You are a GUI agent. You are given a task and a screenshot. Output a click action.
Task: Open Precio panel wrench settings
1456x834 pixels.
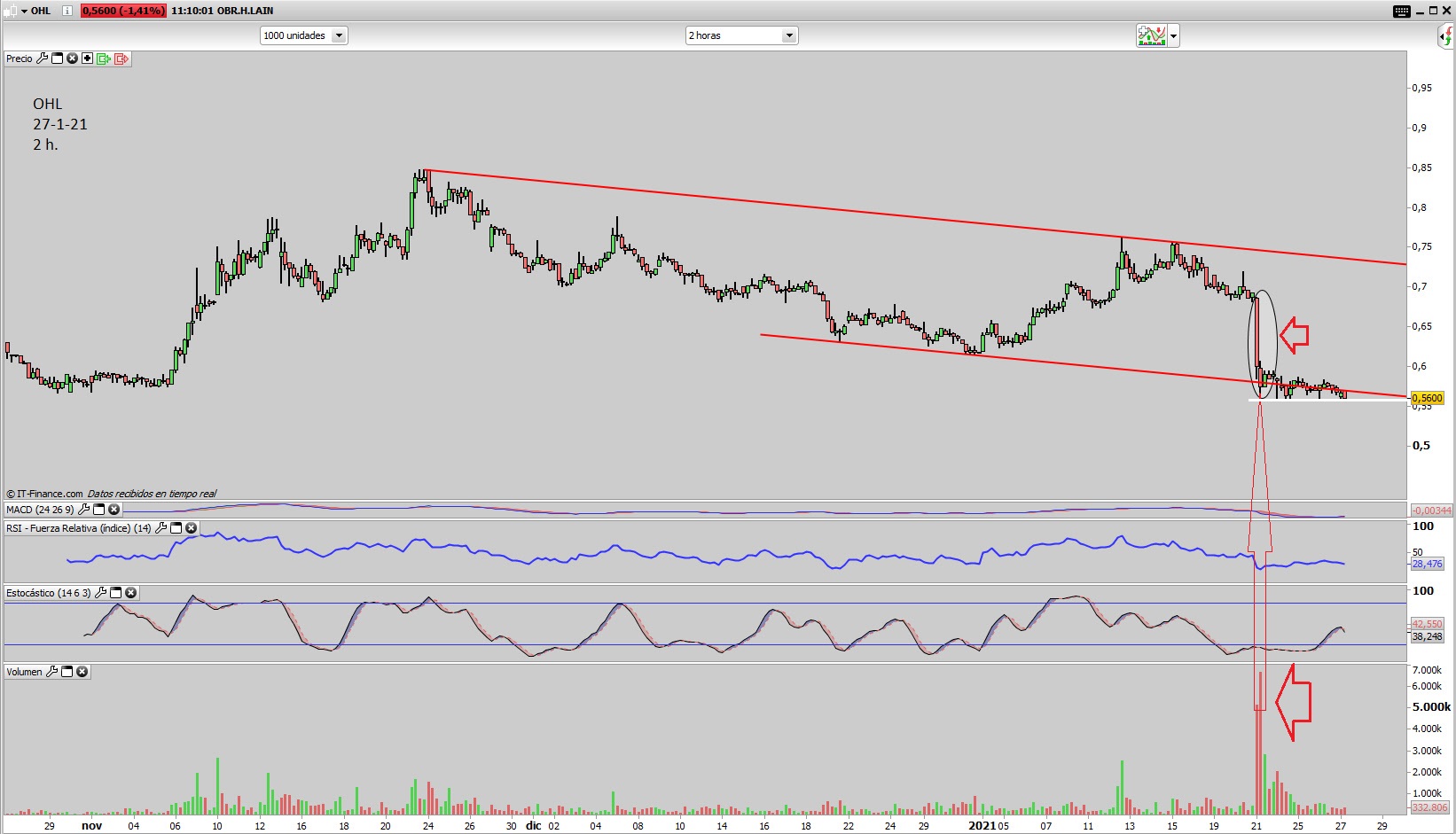(x=42, y=58)
